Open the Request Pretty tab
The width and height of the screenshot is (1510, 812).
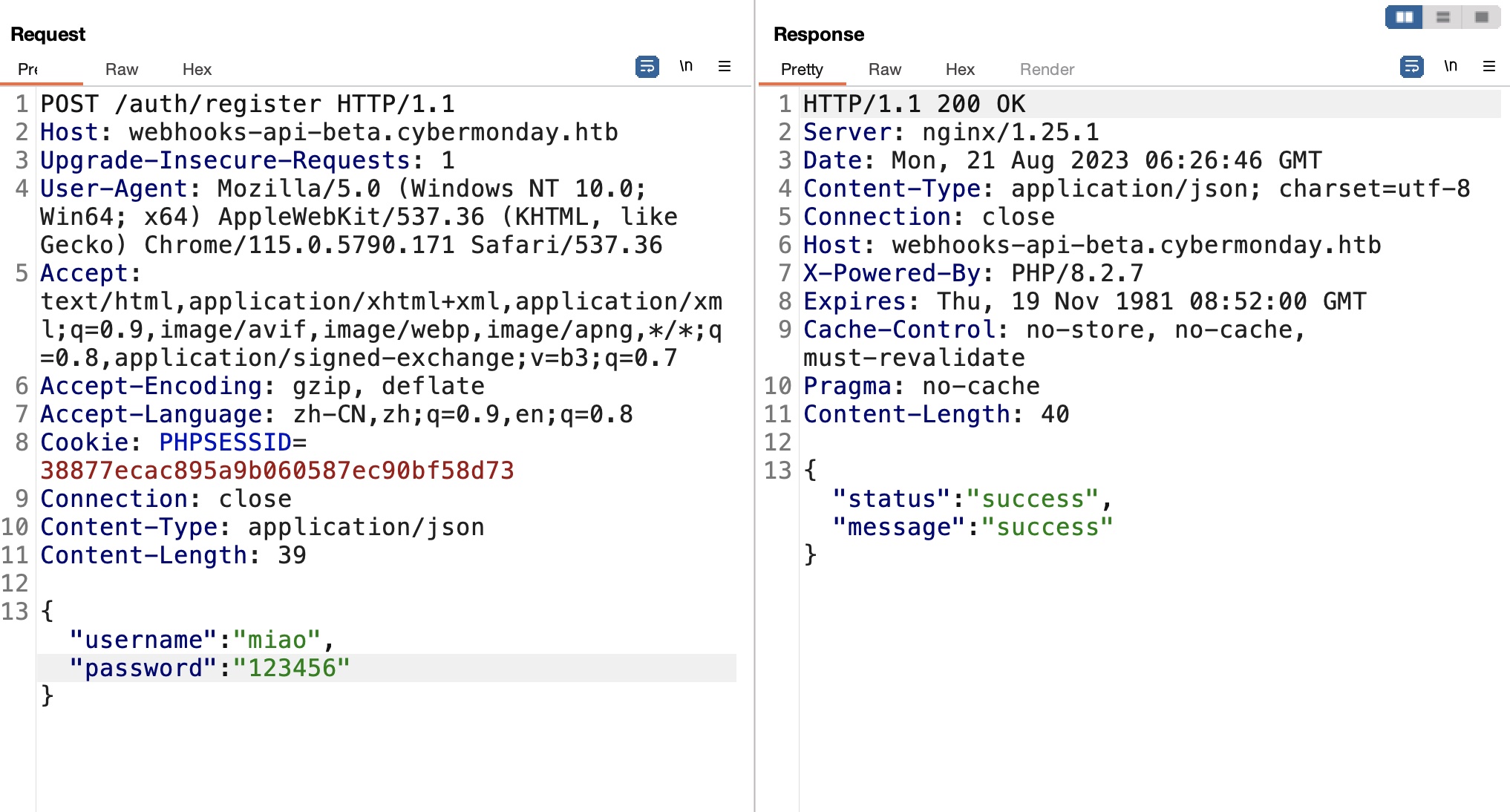point(28,70)
